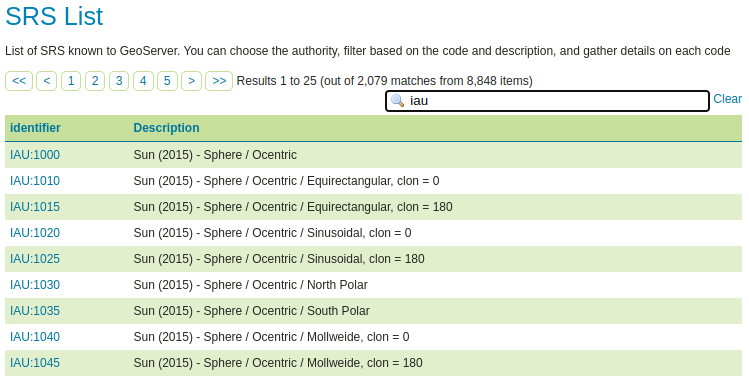Image resolution: width=749 pixels, height=379 pixels.
Task: Sort by the identifier column header
Action: click(35, 128)
